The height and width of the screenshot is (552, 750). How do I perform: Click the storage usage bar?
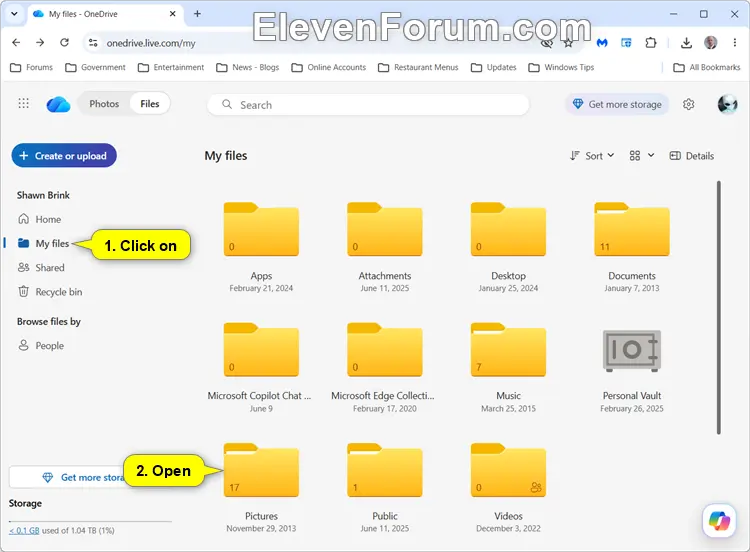[x=90, y=521]
